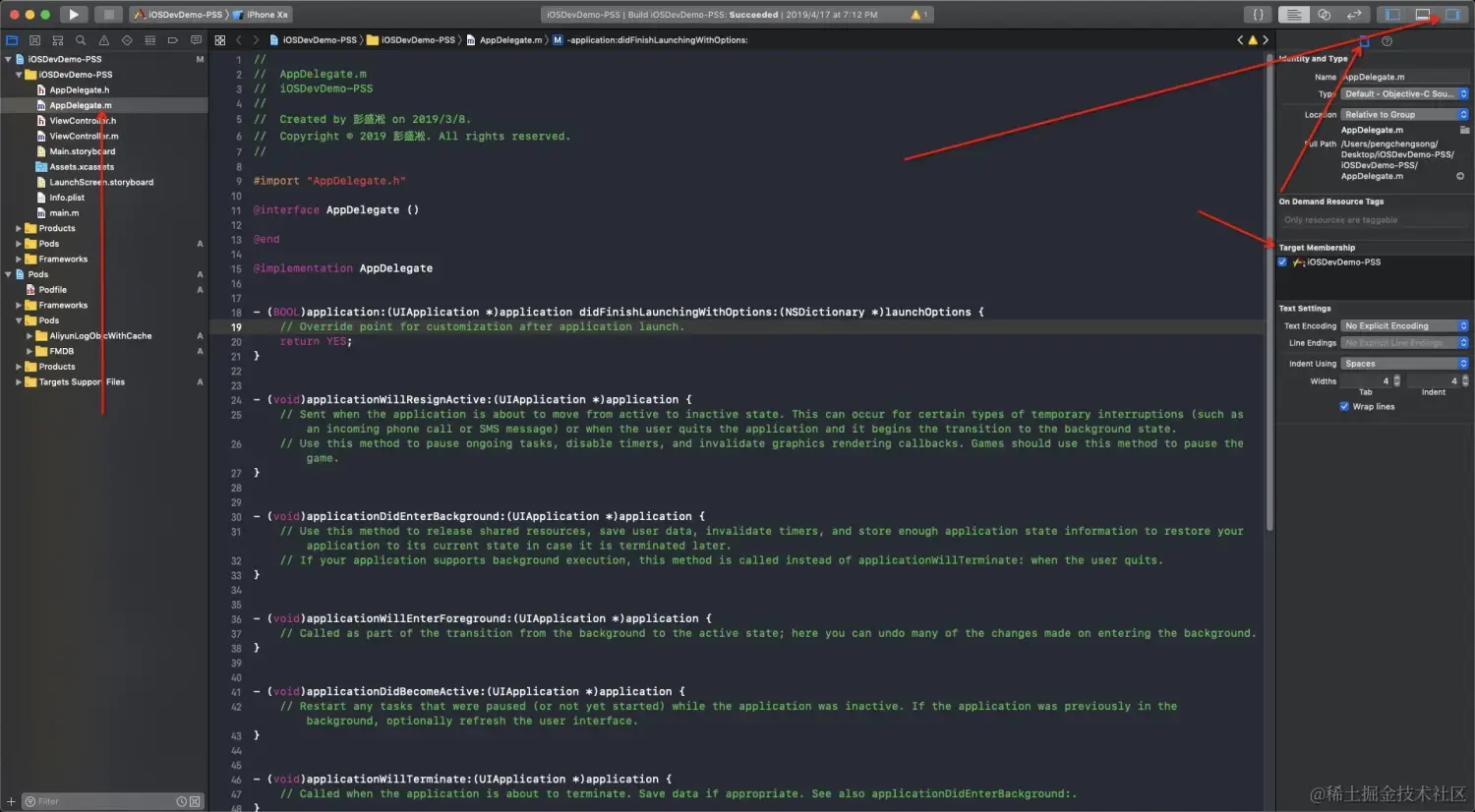Click the build warning badge in status bar
This screenshot has height=812, width=1475.
tap(919, 15)
